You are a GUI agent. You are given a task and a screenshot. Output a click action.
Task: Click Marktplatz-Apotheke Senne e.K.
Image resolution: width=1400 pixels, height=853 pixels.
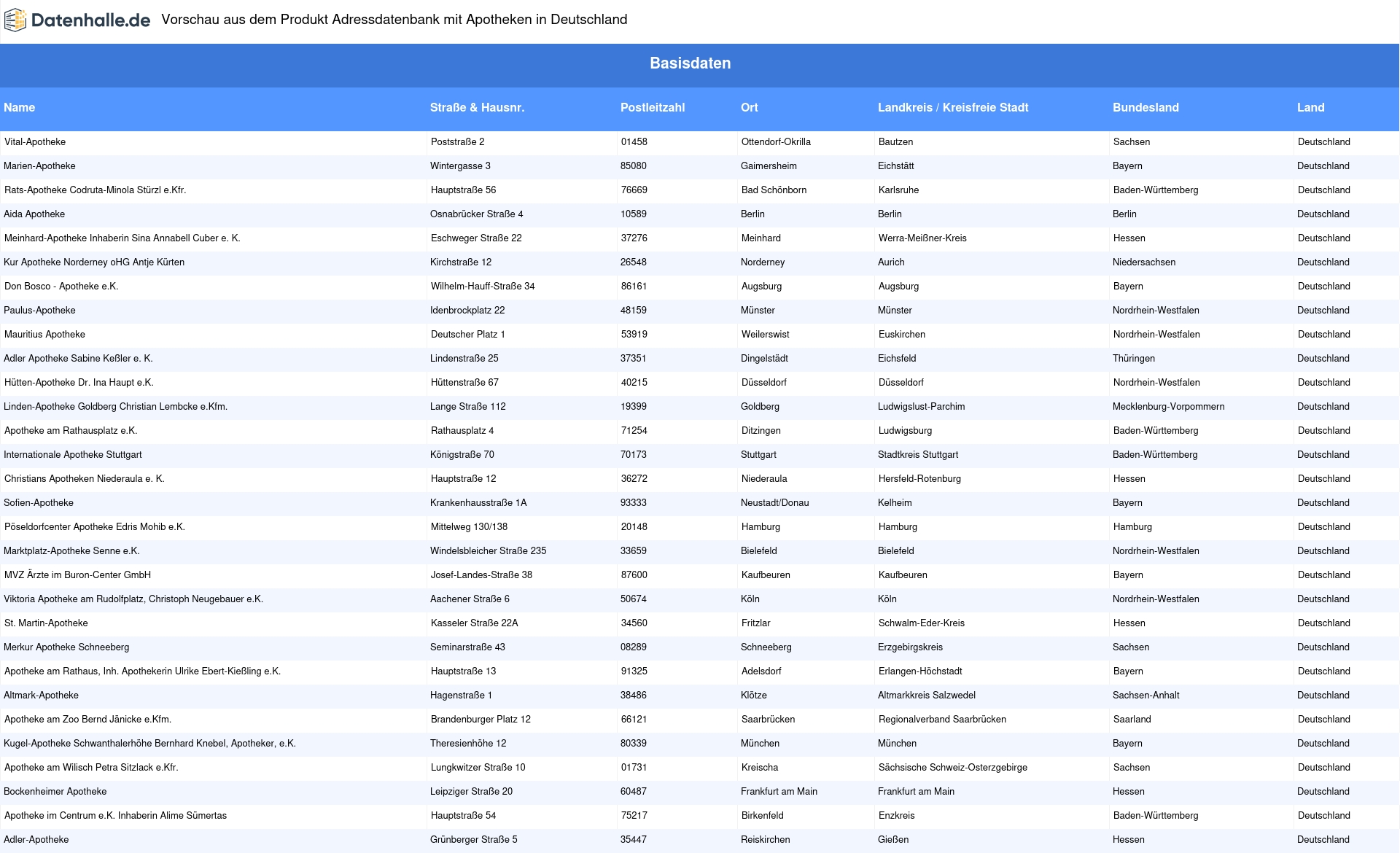pyautogui.click(x=71, y=551)
